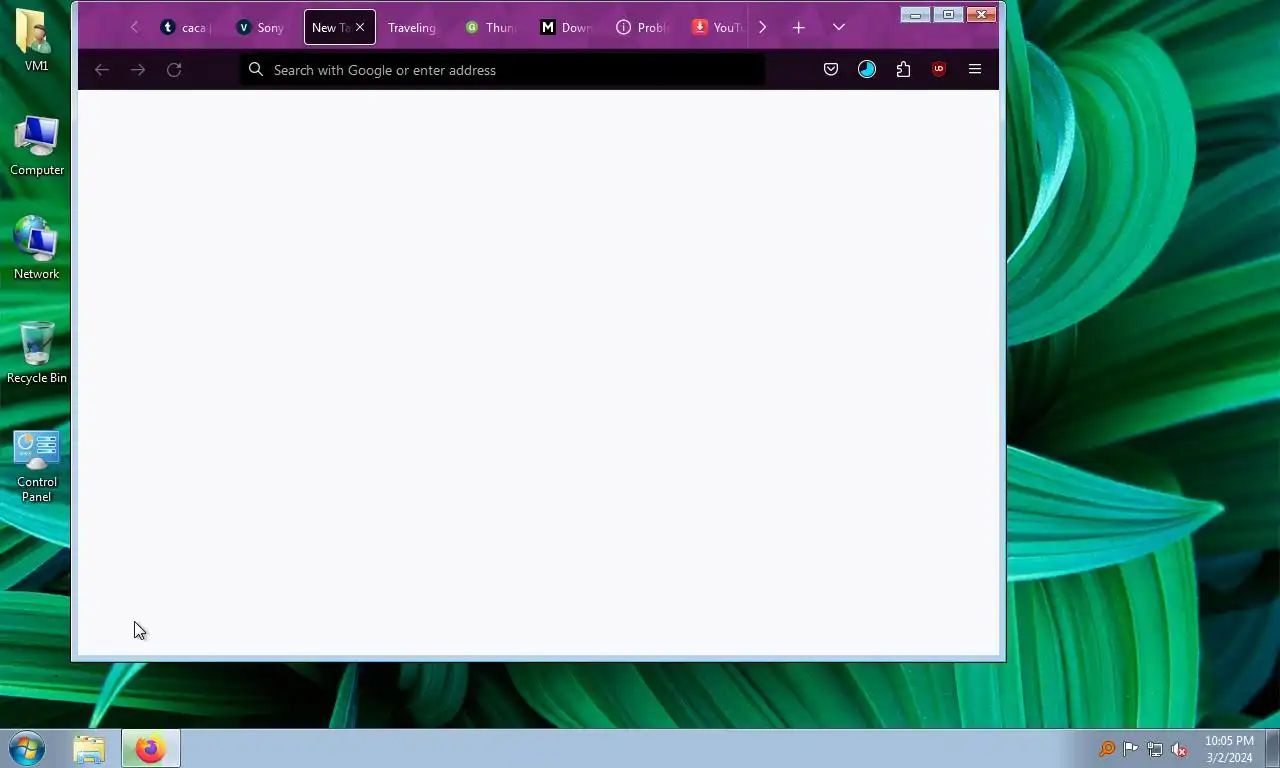Viewport: 1280px width, 768px height.
Task: Switch to the Down tab with M icon
Action: click(566, 28)
